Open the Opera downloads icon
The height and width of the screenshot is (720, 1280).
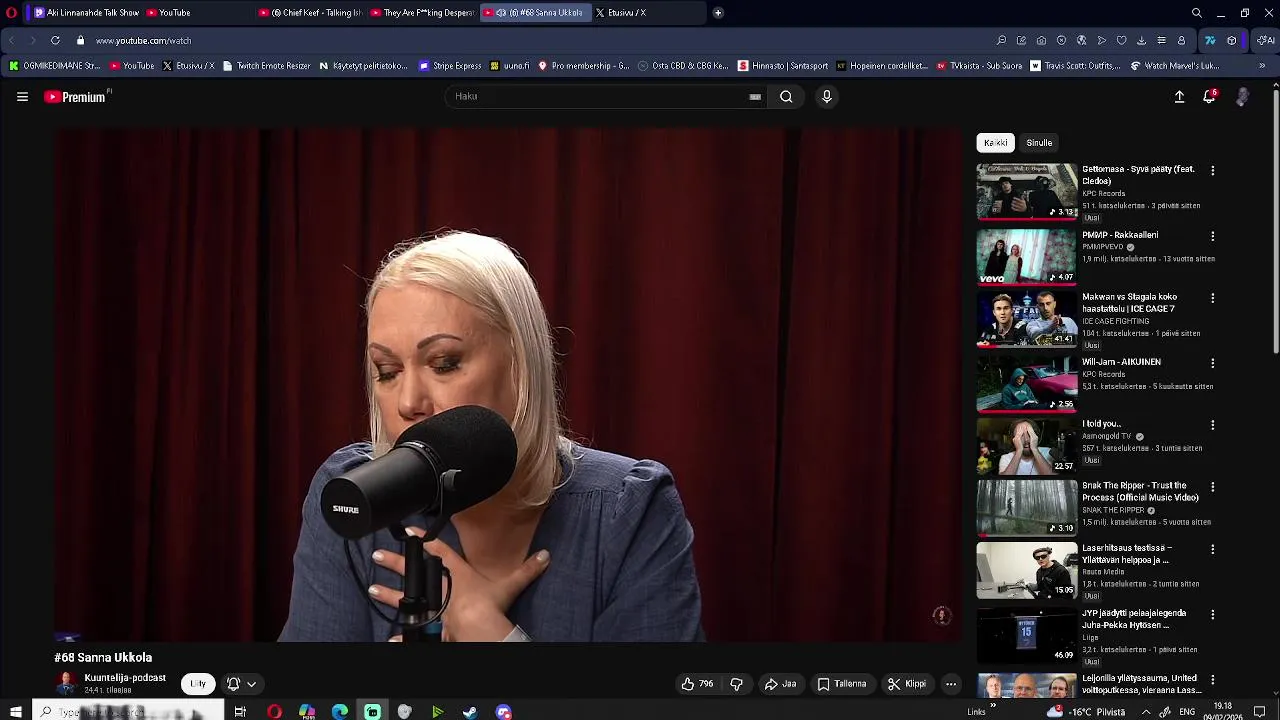coord(1141,41)
